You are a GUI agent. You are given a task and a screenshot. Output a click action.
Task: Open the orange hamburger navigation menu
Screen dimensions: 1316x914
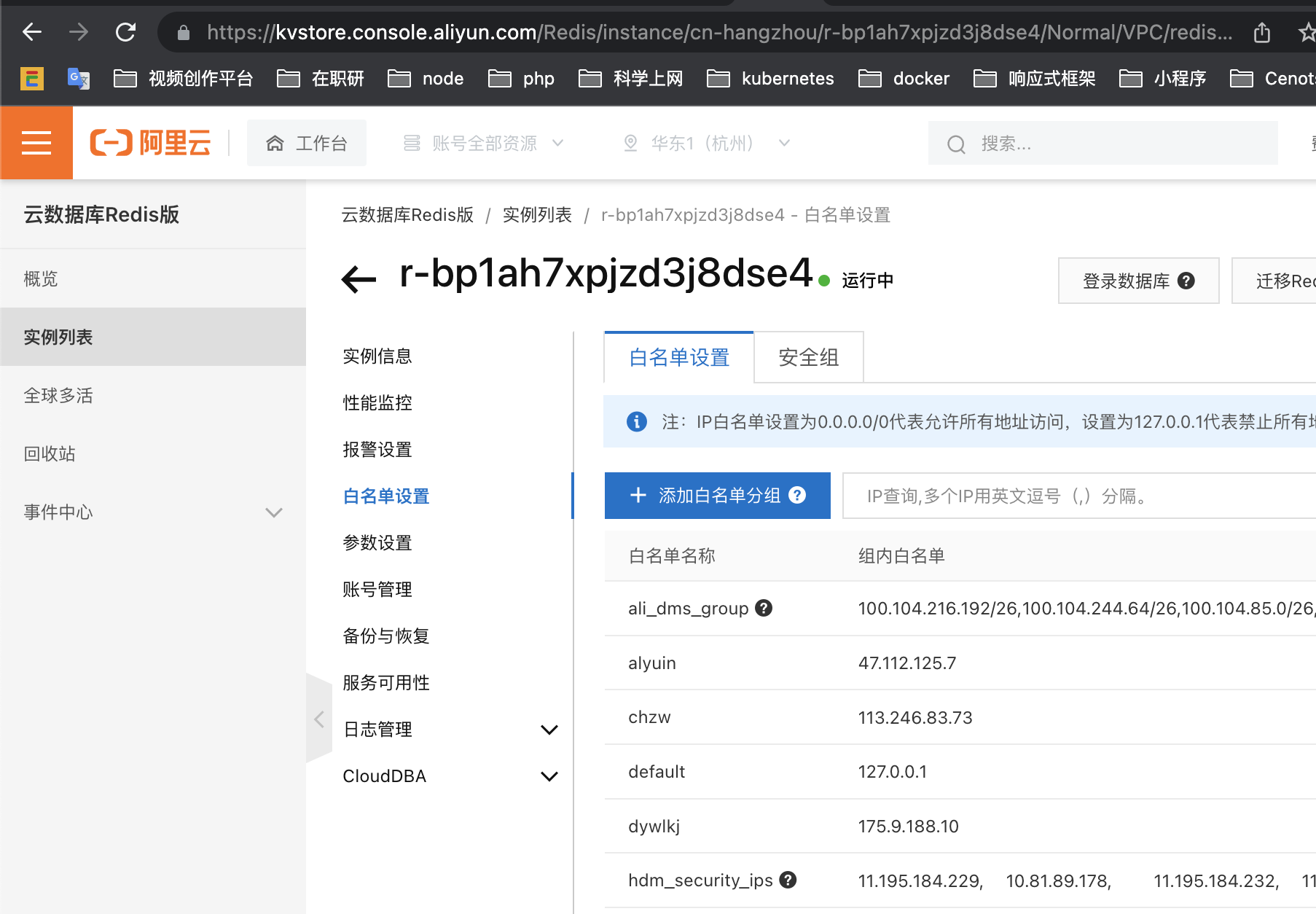pyautogui.click(x=36, y=143)
